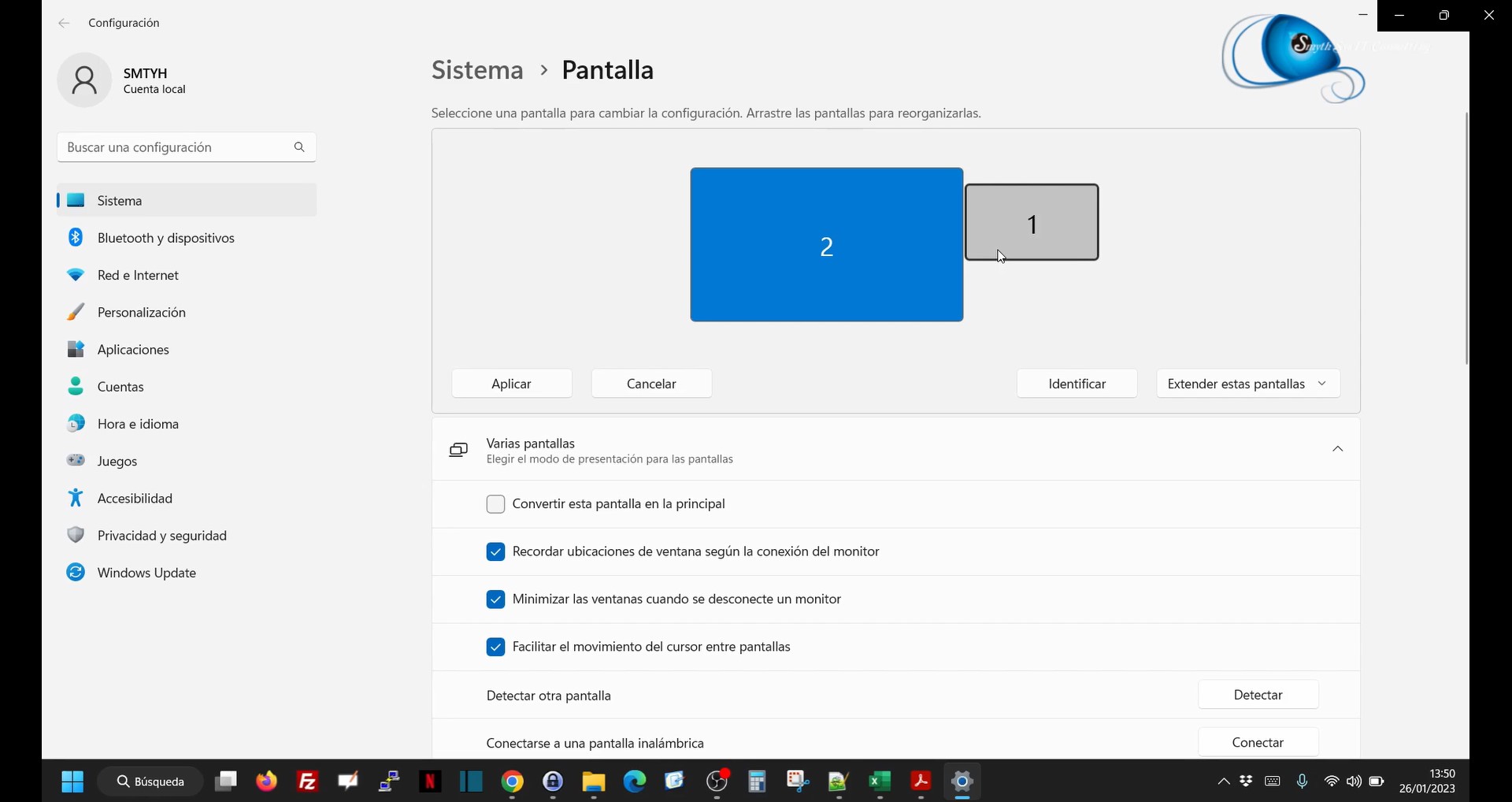Click the Windows Start button
1512x802 pixels.
(x=72, y=782)
